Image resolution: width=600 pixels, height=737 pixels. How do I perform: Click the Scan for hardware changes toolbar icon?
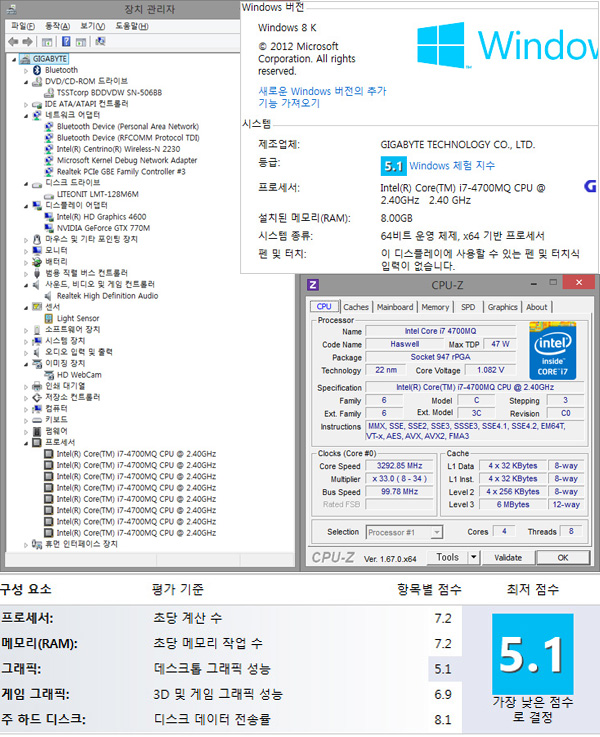click(x=100, y=42)
